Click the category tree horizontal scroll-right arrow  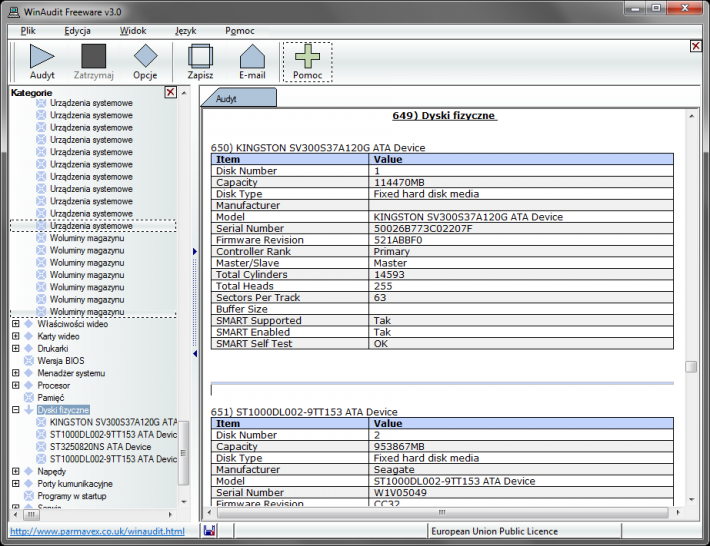click(170, 514)
